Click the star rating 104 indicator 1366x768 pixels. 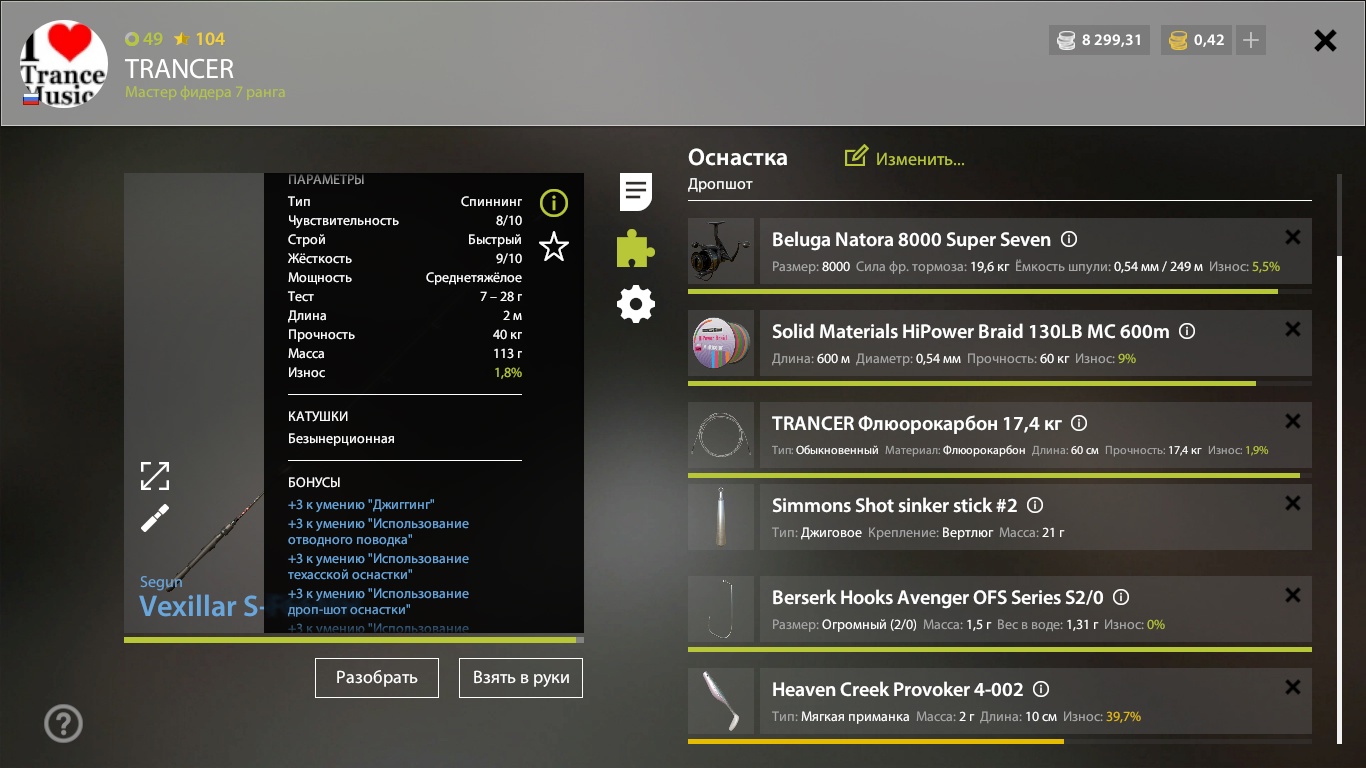[x=200, y=39]
